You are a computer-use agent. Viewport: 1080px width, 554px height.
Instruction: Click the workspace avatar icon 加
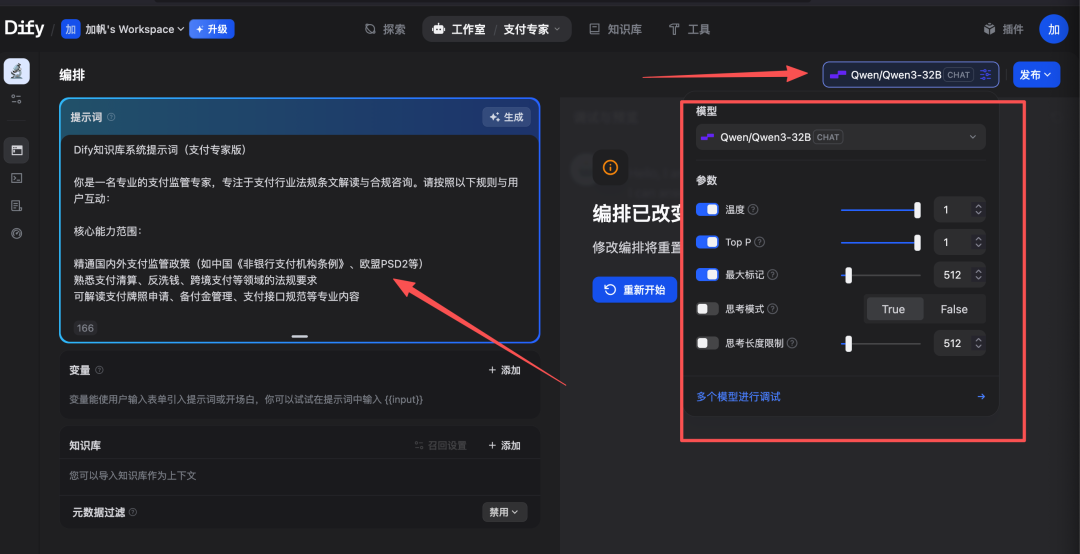[70, 29]
